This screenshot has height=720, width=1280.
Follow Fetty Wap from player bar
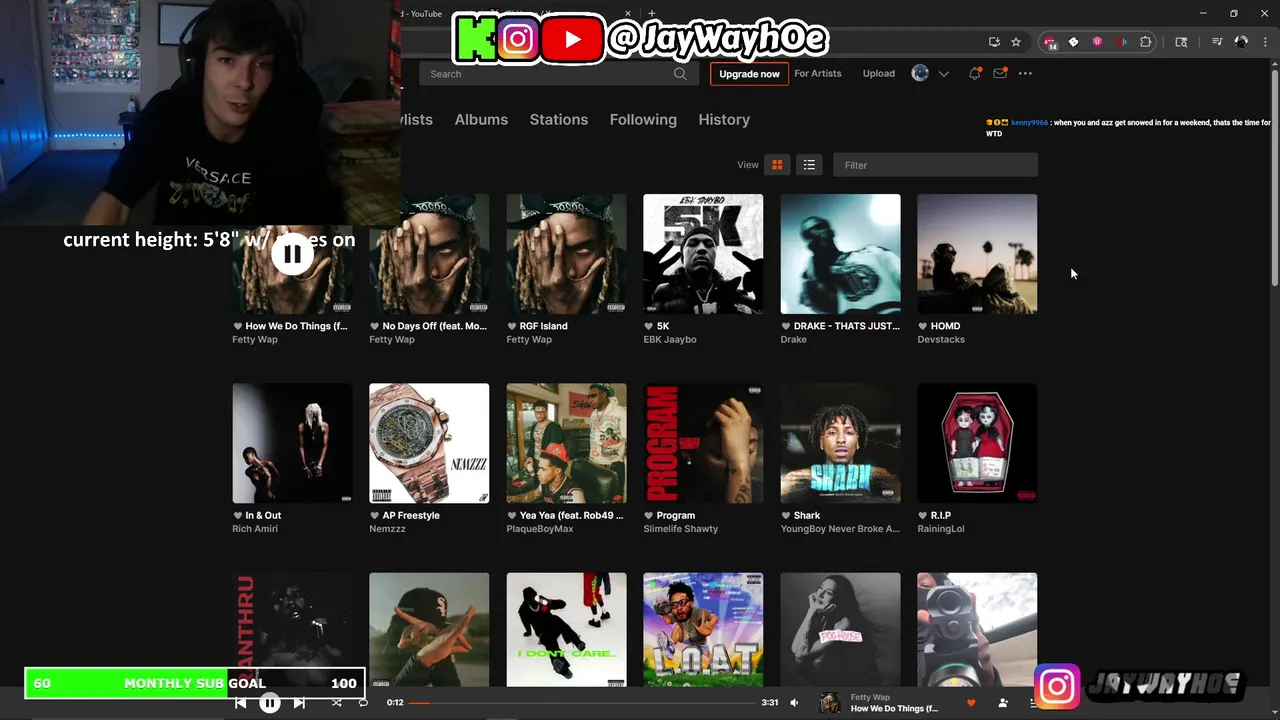[x=1003, y=703]
